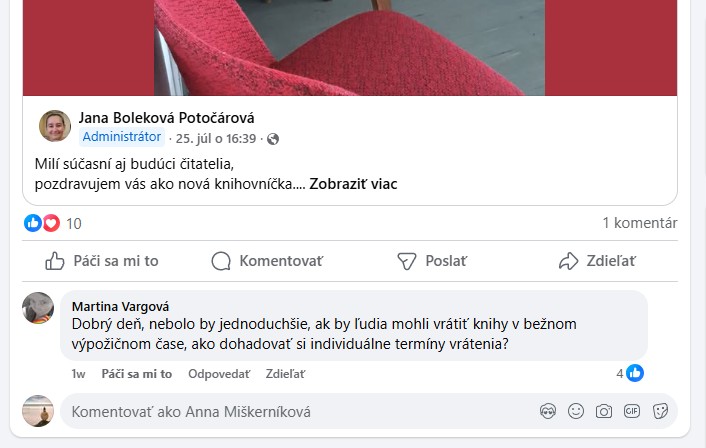
Task: Open the emoji picker in comment box
Action: [x=576, y=411]
